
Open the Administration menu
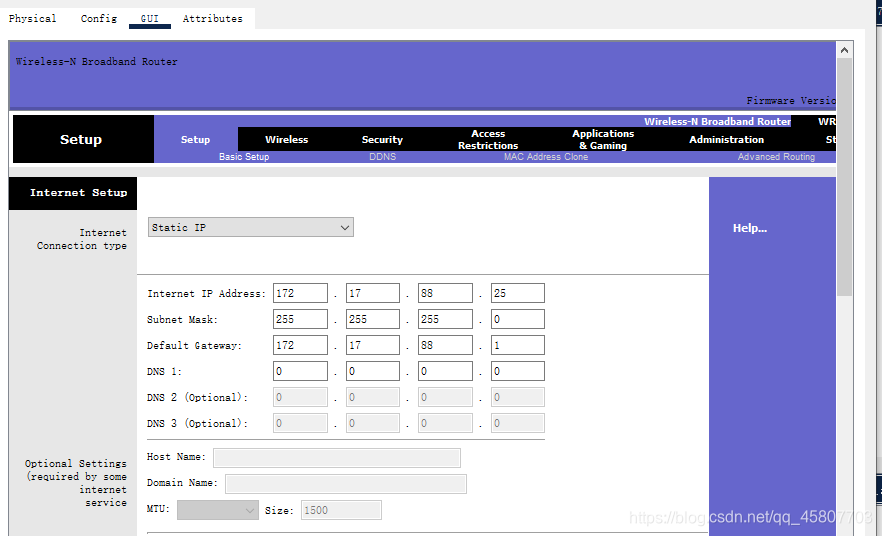coord(726,139)
